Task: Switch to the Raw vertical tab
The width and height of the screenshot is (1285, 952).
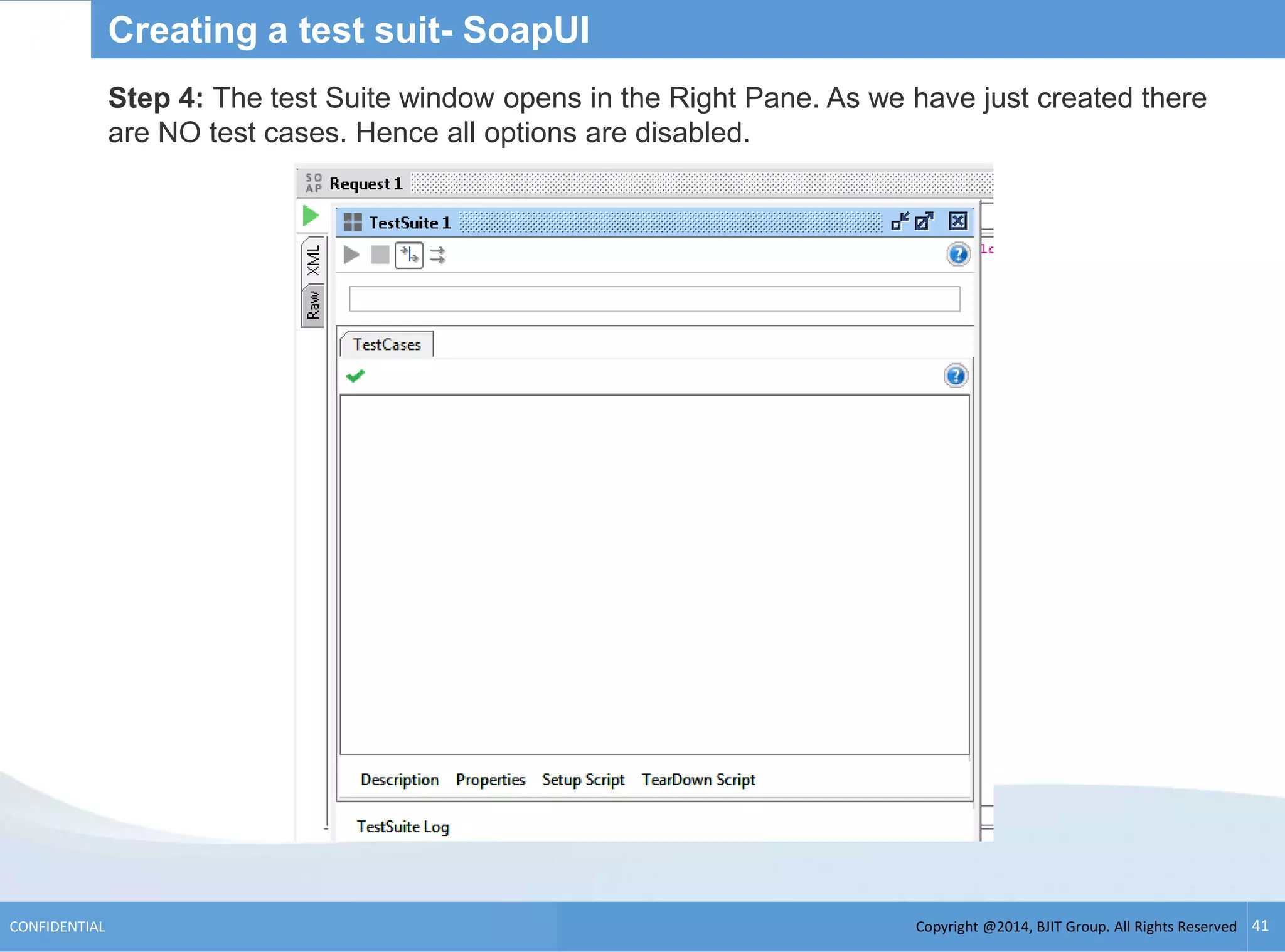Action: pos(313,305)
